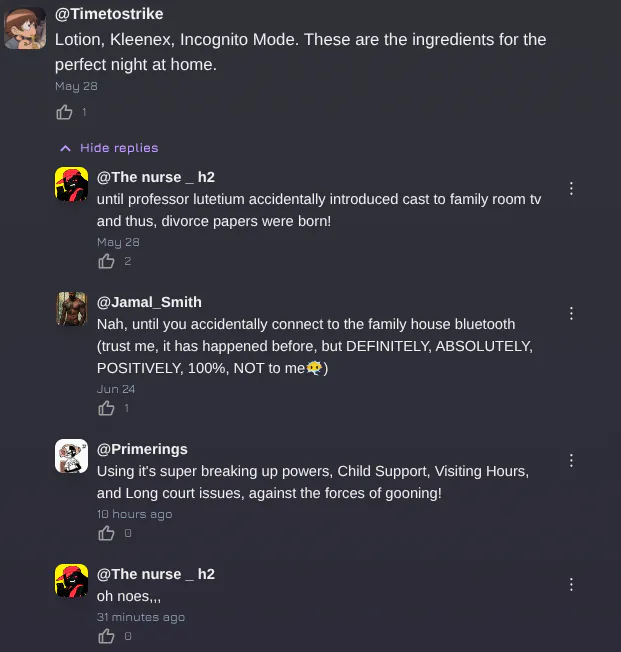Go to @Jamal_Smith's profile name

click(149, 302)
